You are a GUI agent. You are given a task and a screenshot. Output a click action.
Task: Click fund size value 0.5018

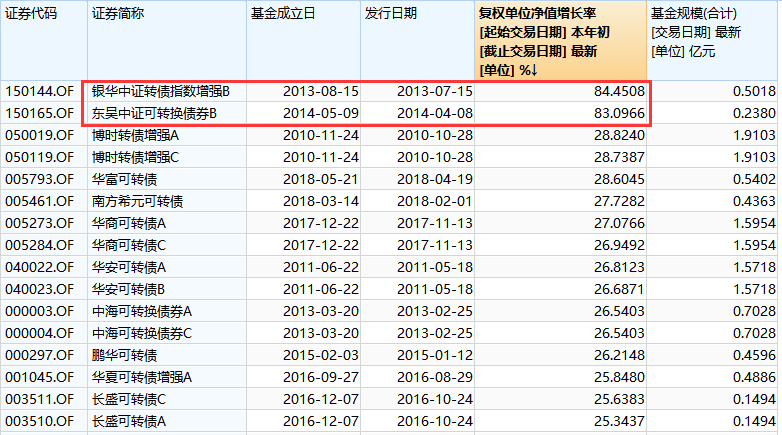pyautogui.click(x=754, y=91)
